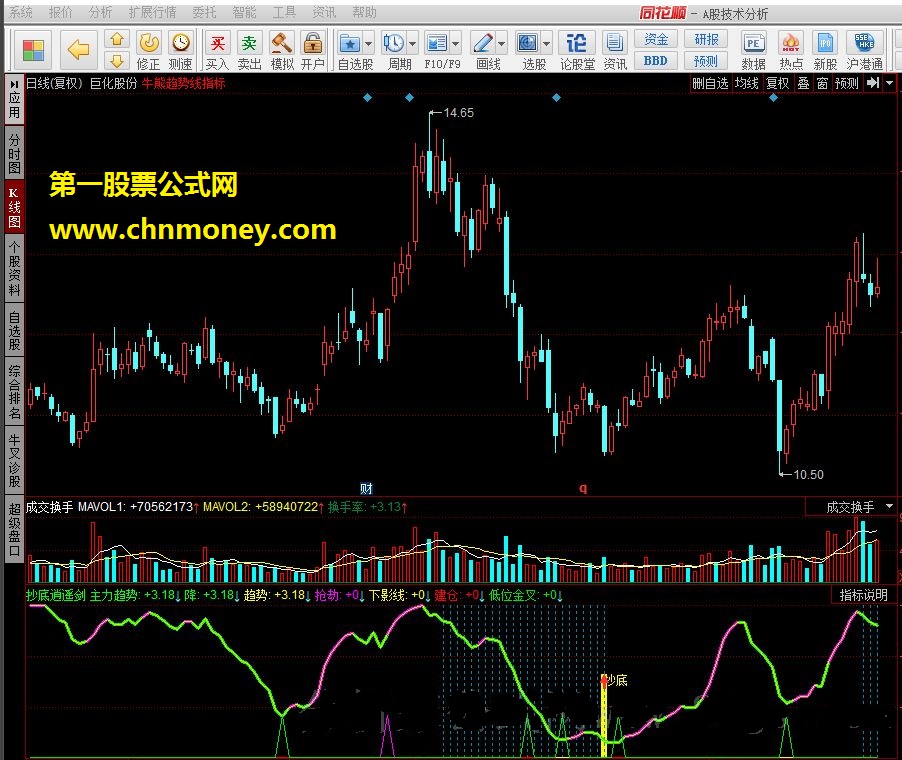Run the 修正 data correction tool
902x760 pixels.
click(148, 51)
